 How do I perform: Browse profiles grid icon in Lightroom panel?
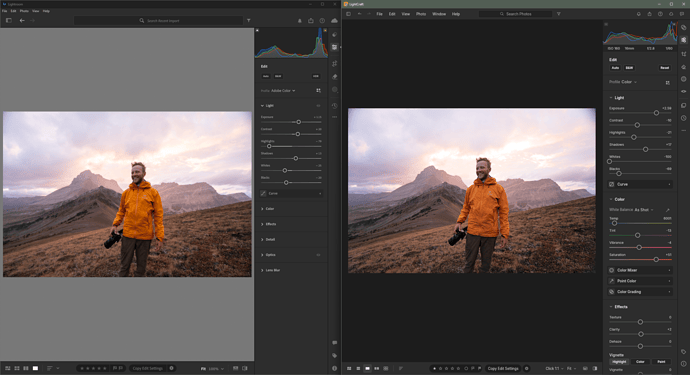[x=318, y=90]
